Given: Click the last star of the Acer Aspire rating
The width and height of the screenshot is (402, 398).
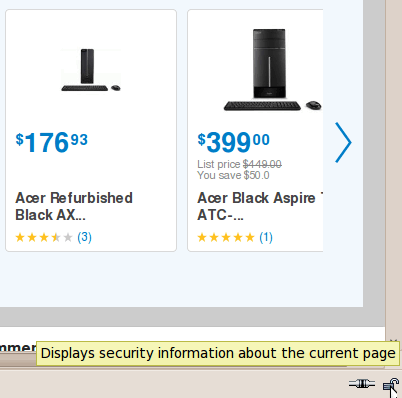Looking at the screenshot, I should click(250, 237).
